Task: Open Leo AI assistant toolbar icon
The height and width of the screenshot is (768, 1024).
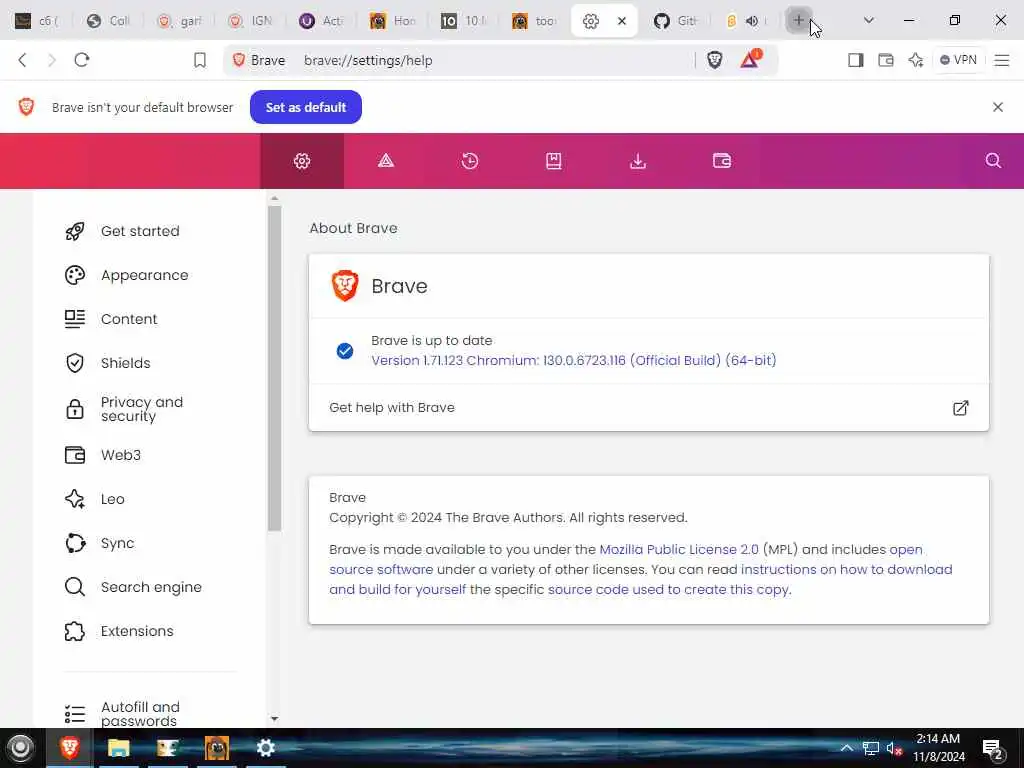Action: [x=916, y=60]
